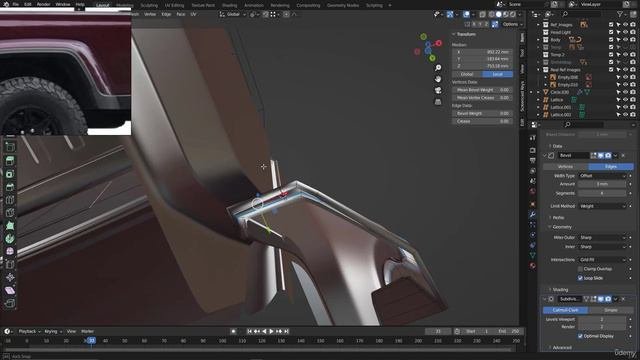Toggle the Body collection exclude checkbox
Image resolution: width=640 pixels, height=360 pixels.
(611, 40)
